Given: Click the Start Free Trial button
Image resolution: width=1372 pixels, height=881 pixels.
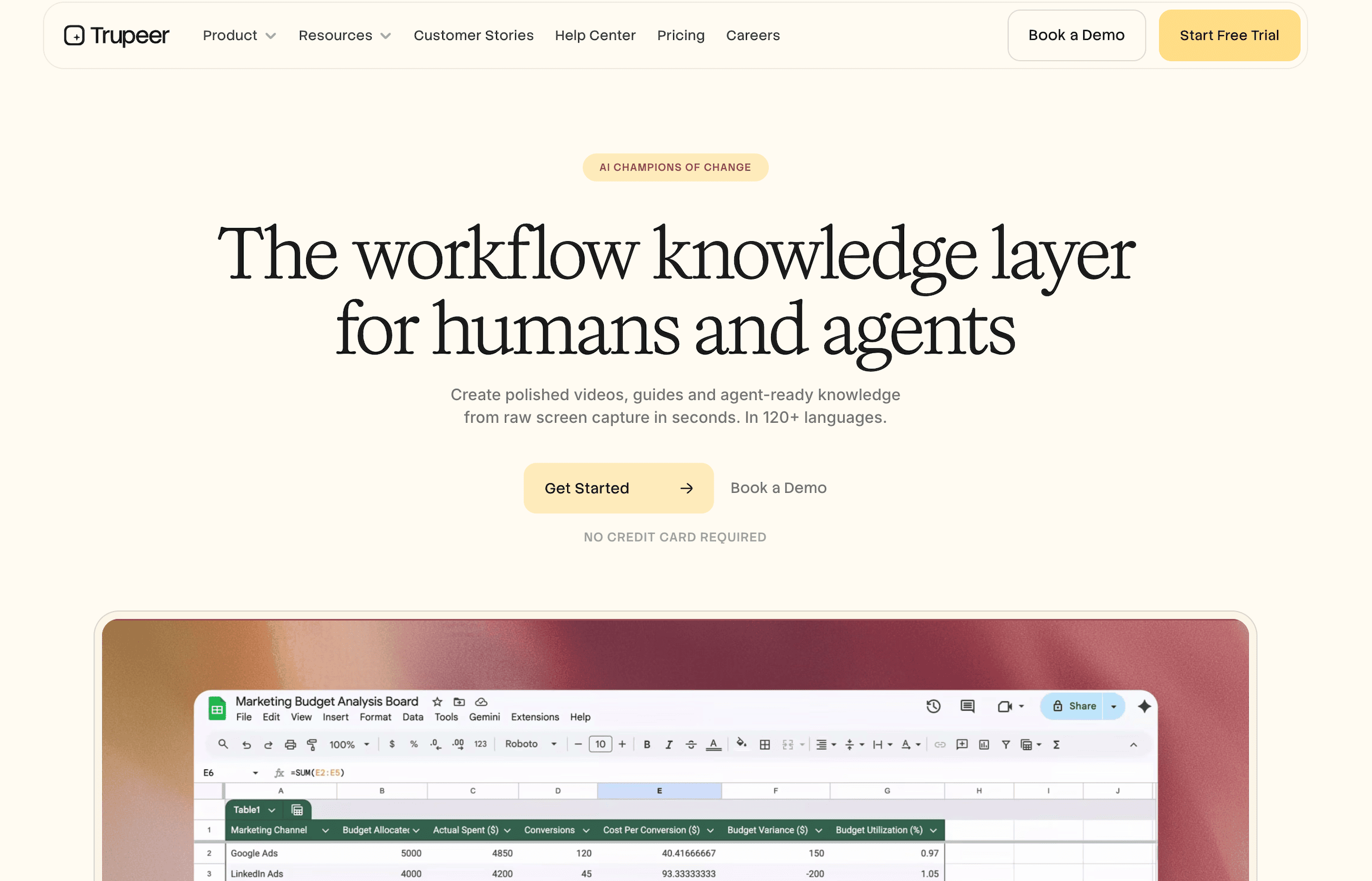Looking at the screenshot, I should pyautogui.click(x=1229, y=36).
